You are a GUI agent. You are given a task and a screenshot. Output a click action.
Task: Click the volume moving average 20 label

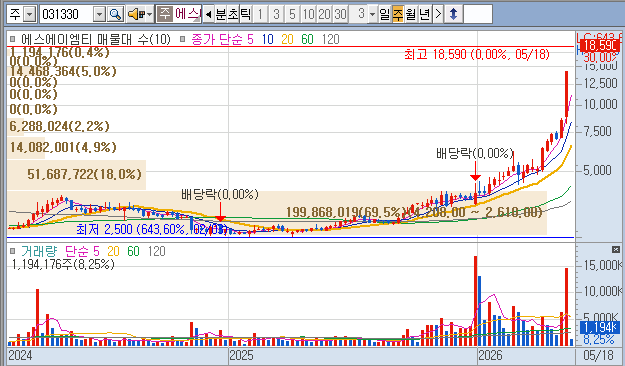point(113,251)
